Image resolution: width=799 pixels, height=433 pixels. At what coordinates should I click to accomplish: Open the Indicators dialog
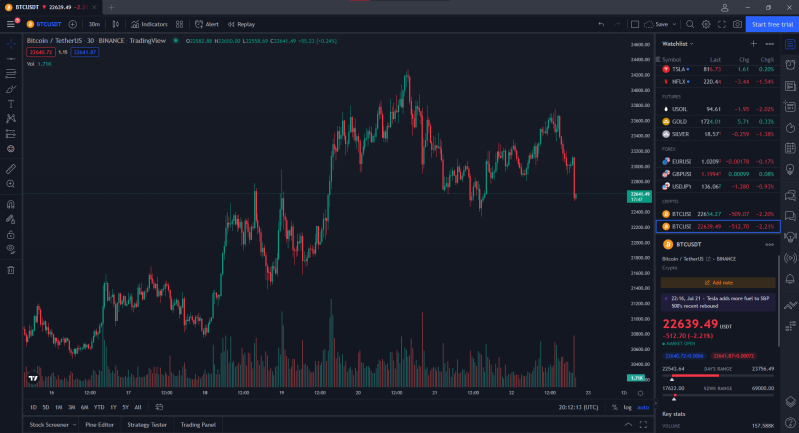[x=149, y=24]
